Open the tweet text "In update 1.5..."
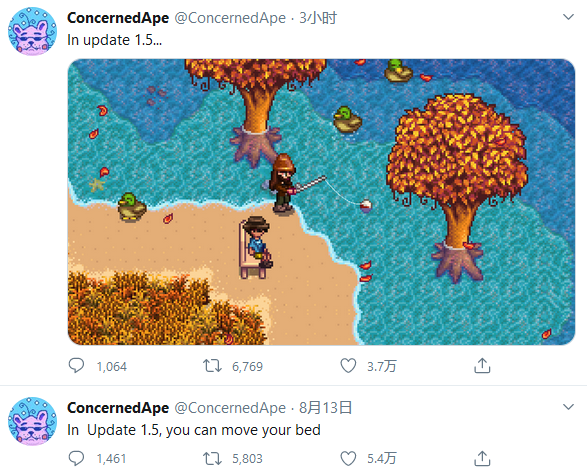587x473 pixels. [115, 40]
